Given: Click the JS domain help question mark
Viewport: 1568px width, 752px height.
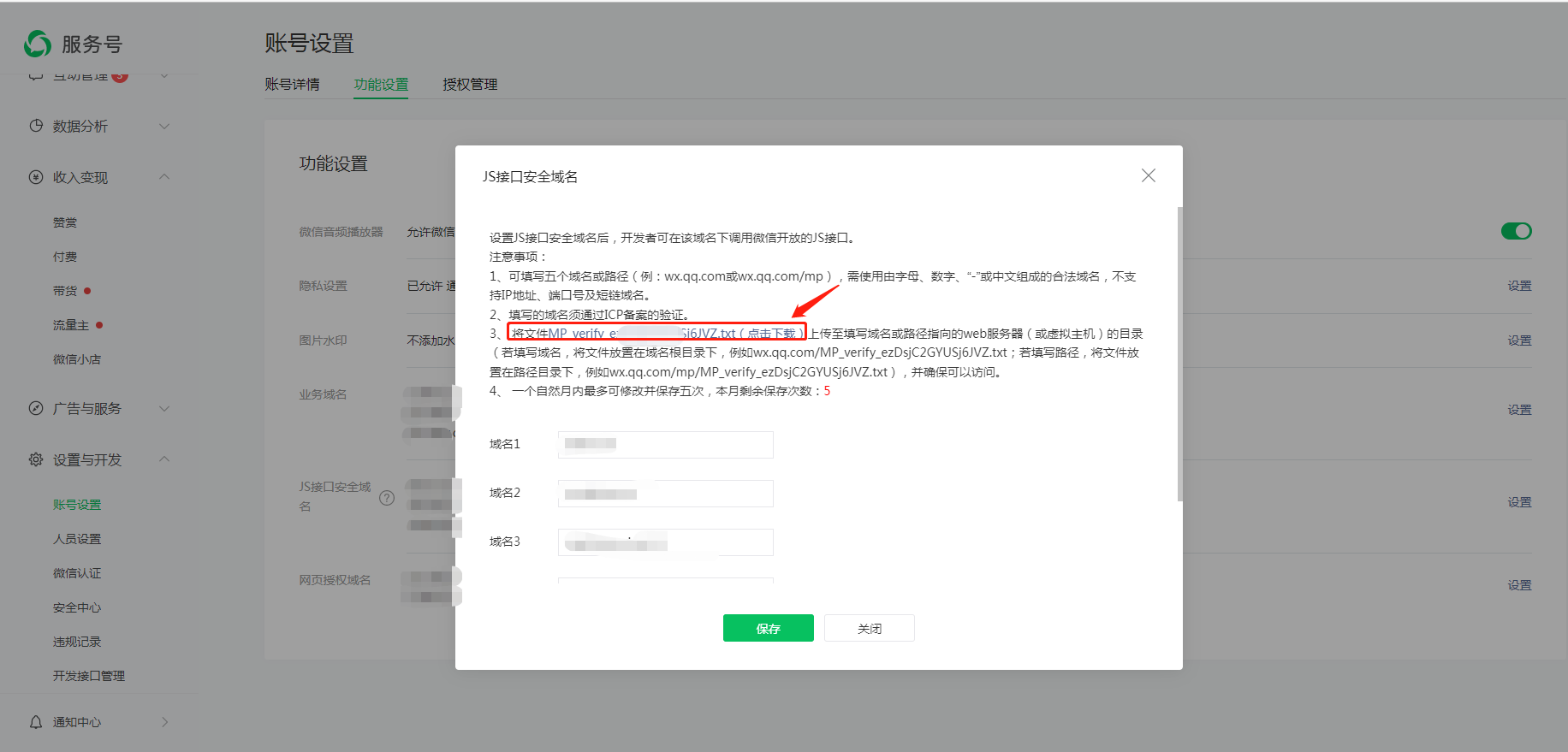Looking at the screenshot, I should (387, 498).
